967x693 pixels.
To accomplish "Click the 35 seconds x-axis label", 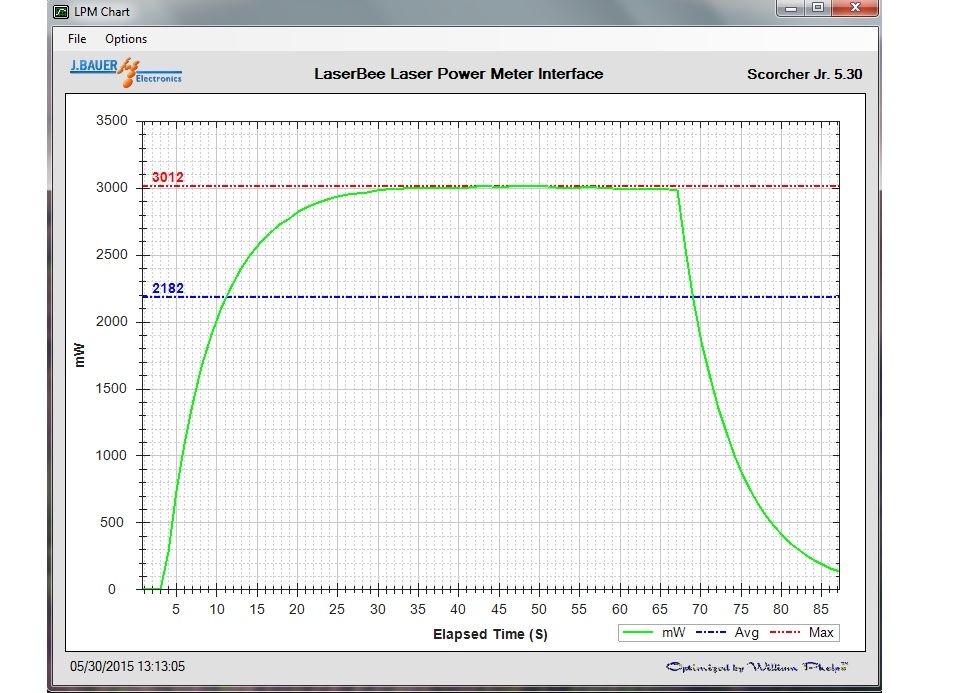I will (418, 610).
